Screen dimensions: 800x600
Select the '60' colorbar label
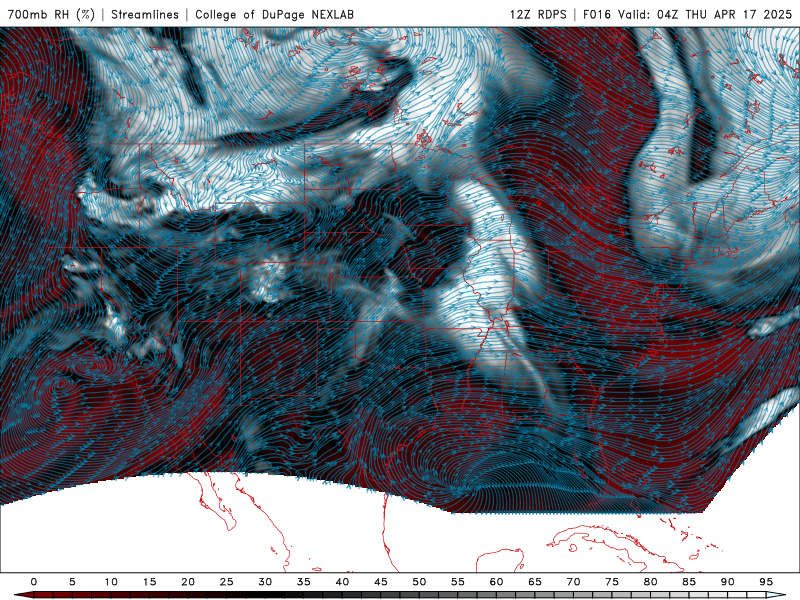496,582
